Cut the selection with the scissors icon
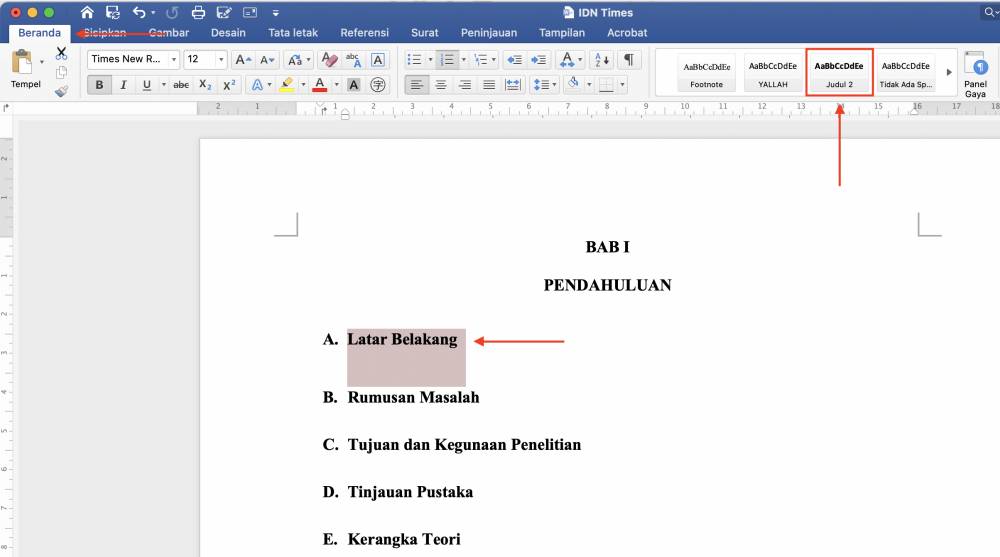The image size is (1000, 557). 61,53
